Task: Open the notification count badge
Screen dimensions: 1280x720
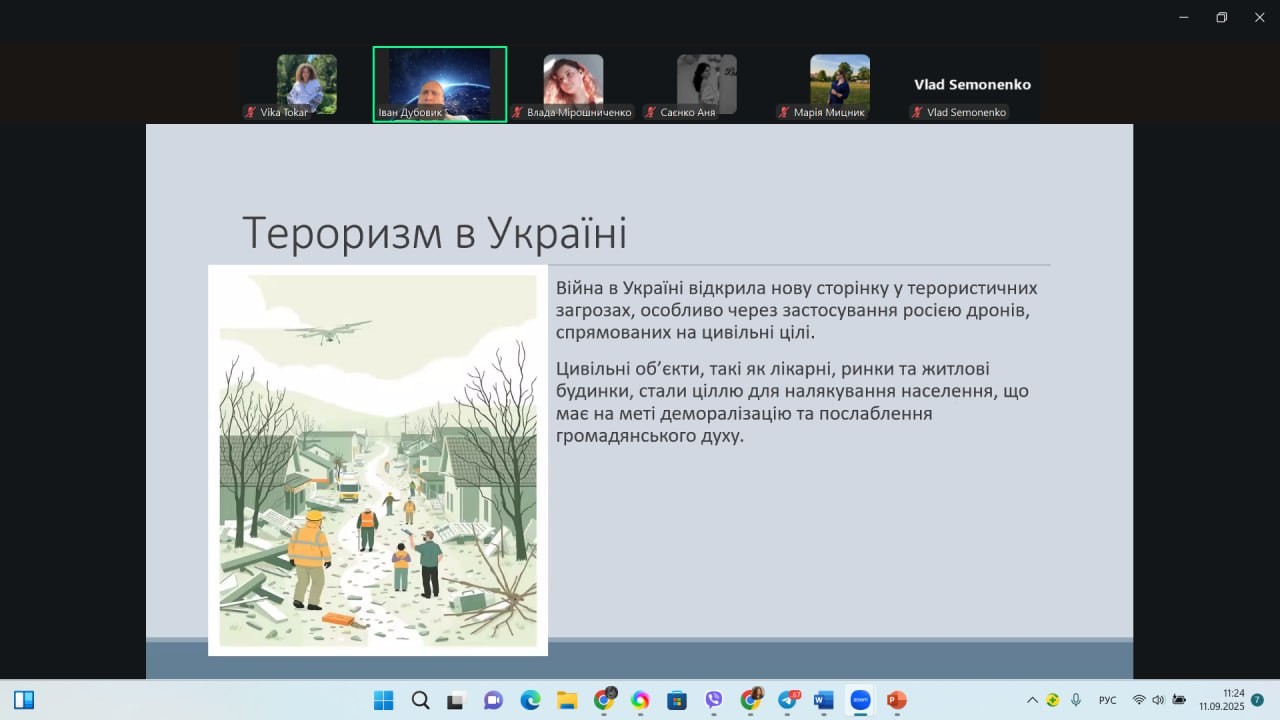Action: pos(1257,700)
